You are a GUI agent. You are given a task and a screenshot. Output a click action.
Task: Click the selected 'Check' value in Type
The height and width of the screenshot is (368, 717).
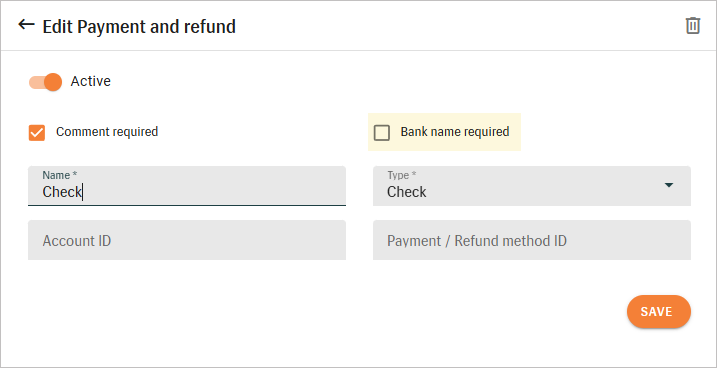(x=407, y=192)
